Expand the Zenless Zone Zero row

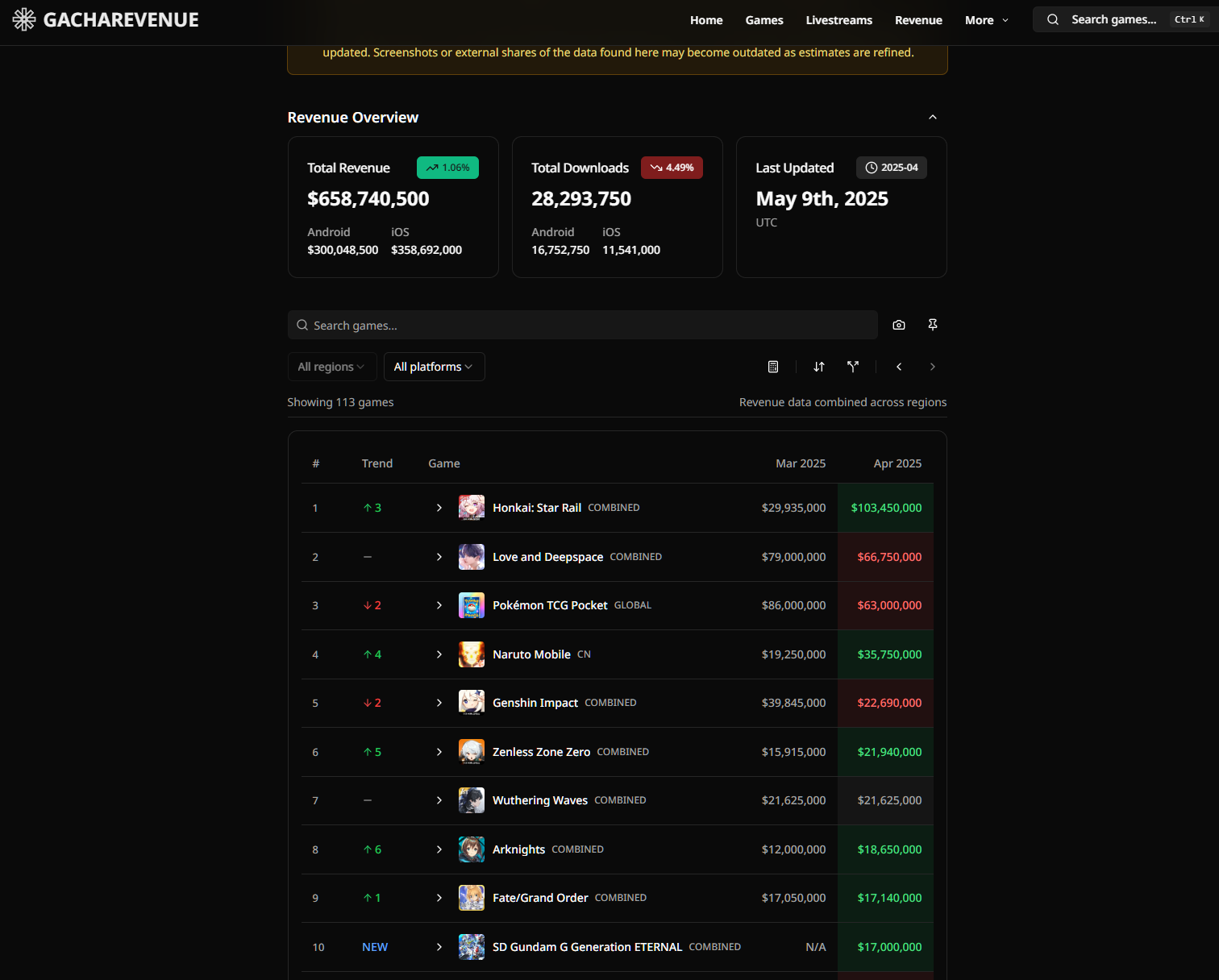point(439,752)
